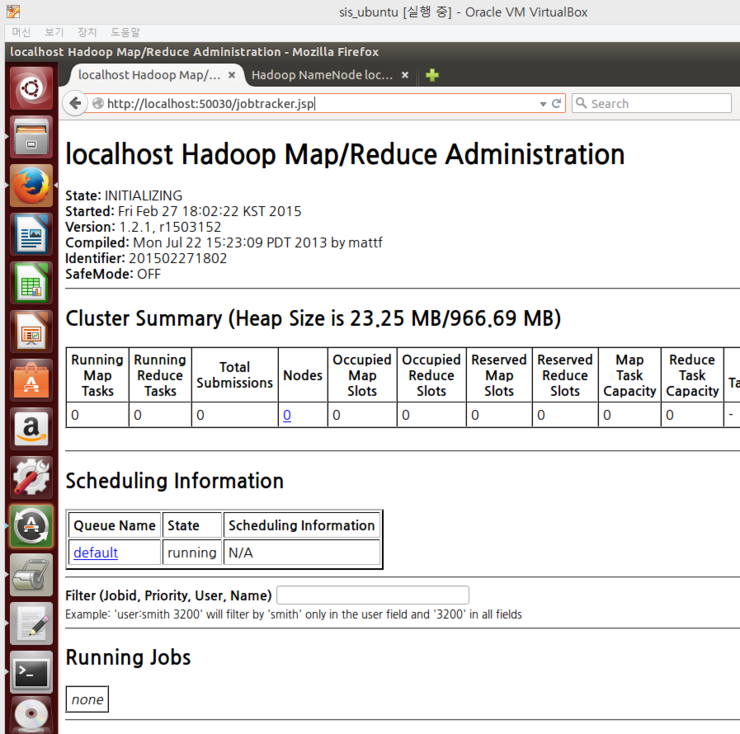Open the Amazon launcher icon
The image size is (740, 734).
pyautogui.click(x=31, y=430)
